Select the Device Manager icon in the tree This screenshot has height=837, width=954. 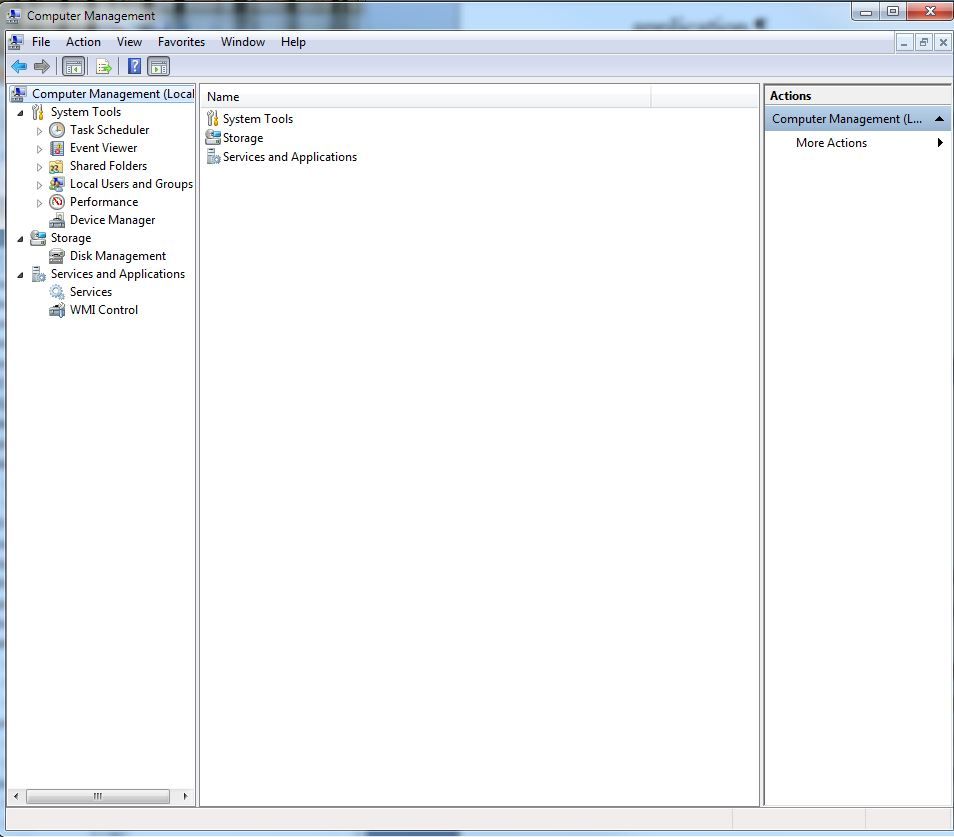pyautogui.click(x=57, y=219)
